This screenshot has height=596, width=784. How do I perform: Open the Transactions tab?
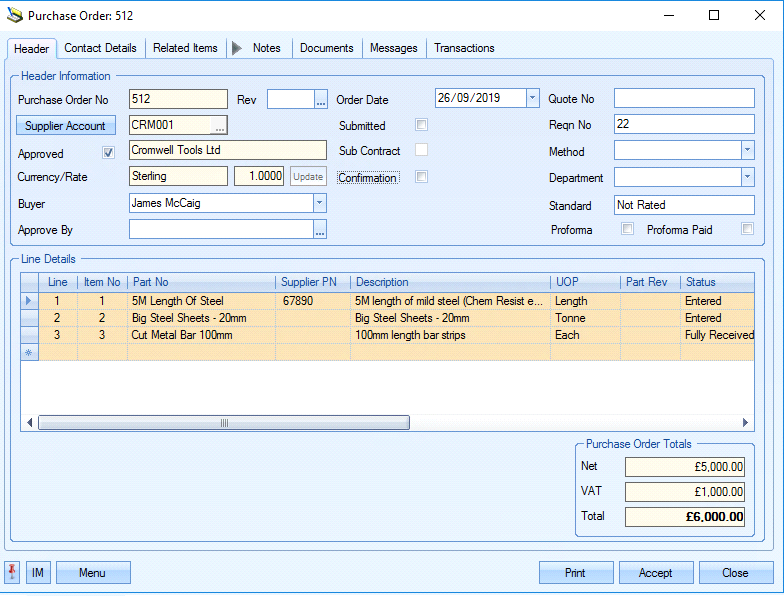(464, 48)
